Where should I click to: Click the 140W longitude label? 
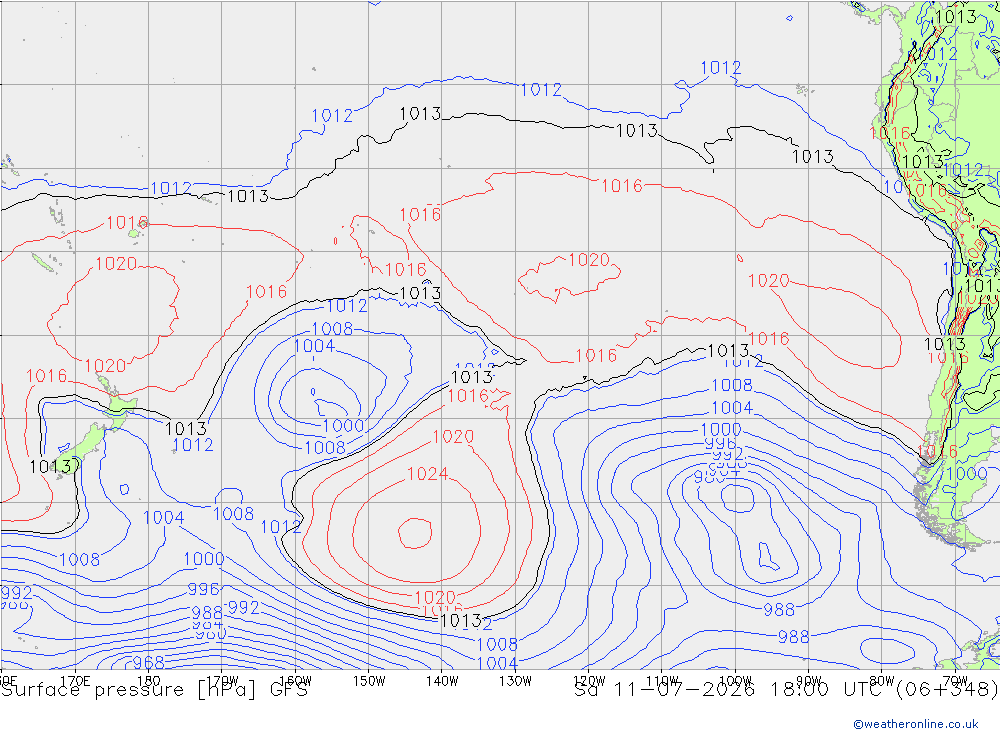click(442, 681)
